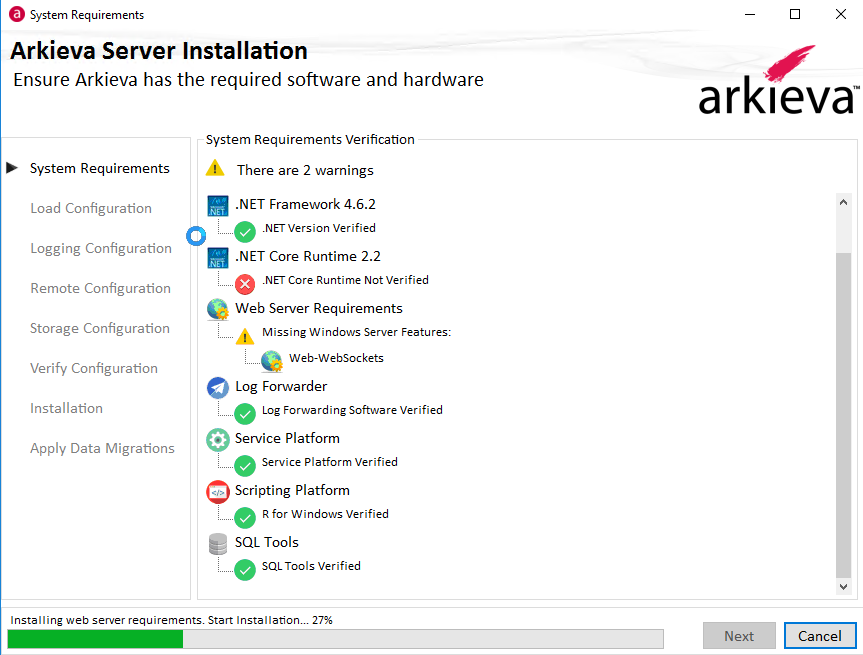Click the installation progress bar

tap(335, 639)
